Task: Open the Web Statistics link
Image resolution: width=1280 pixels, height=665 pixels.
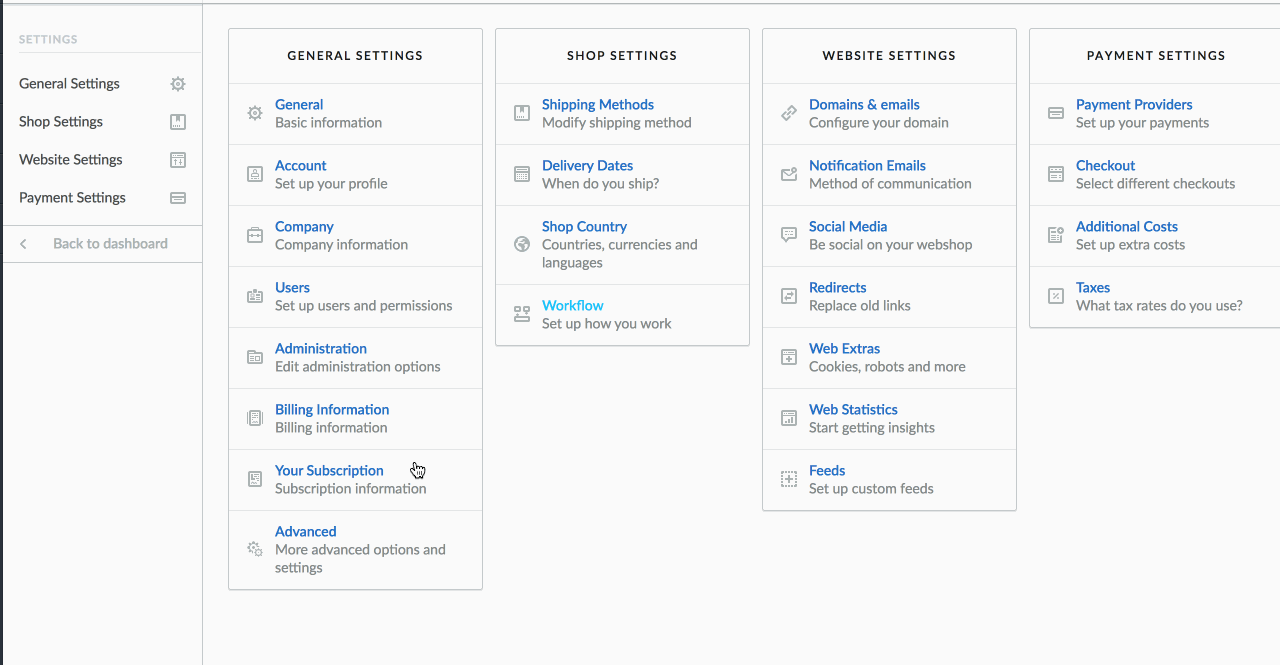Action: (853, 410)
